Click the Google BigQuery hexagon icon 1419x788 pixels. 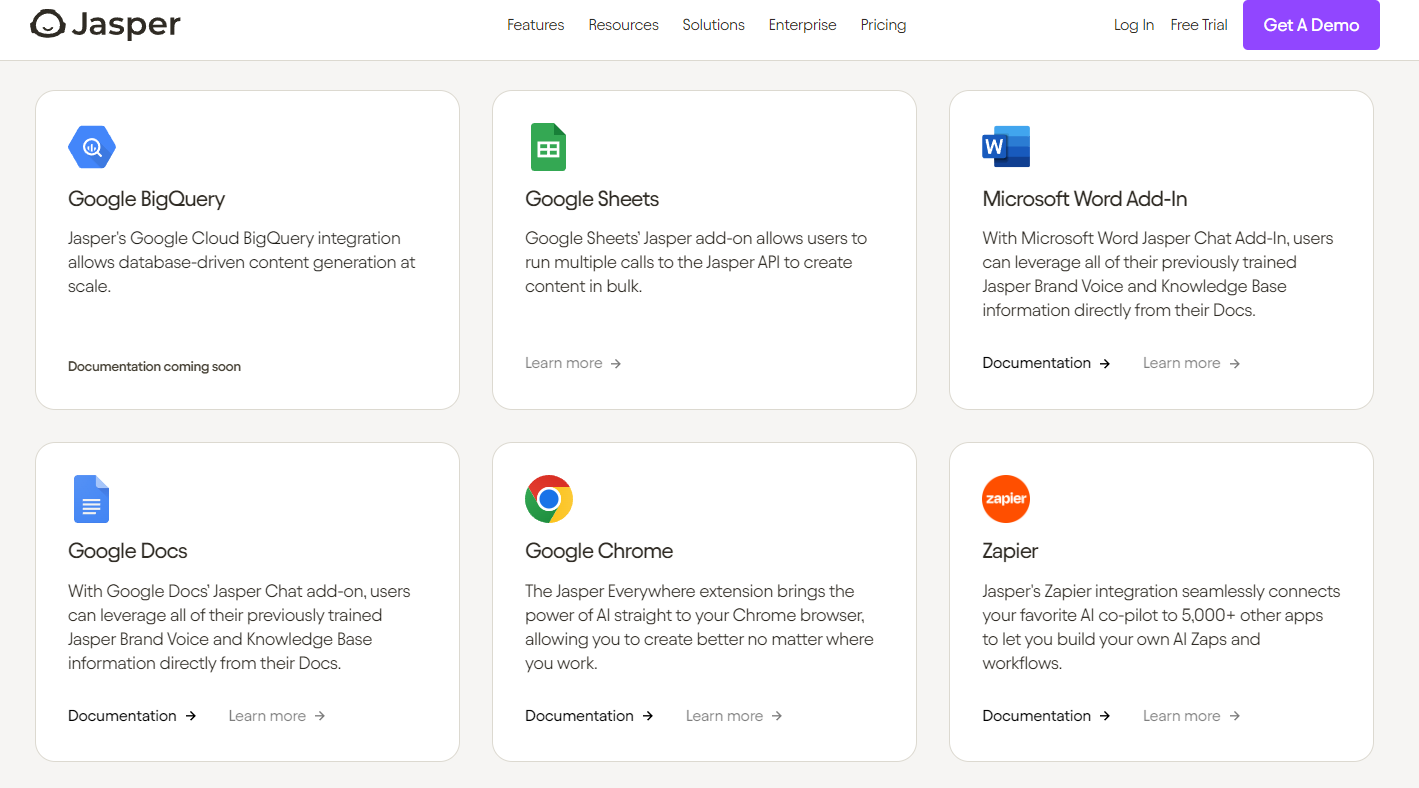(92, 147)
